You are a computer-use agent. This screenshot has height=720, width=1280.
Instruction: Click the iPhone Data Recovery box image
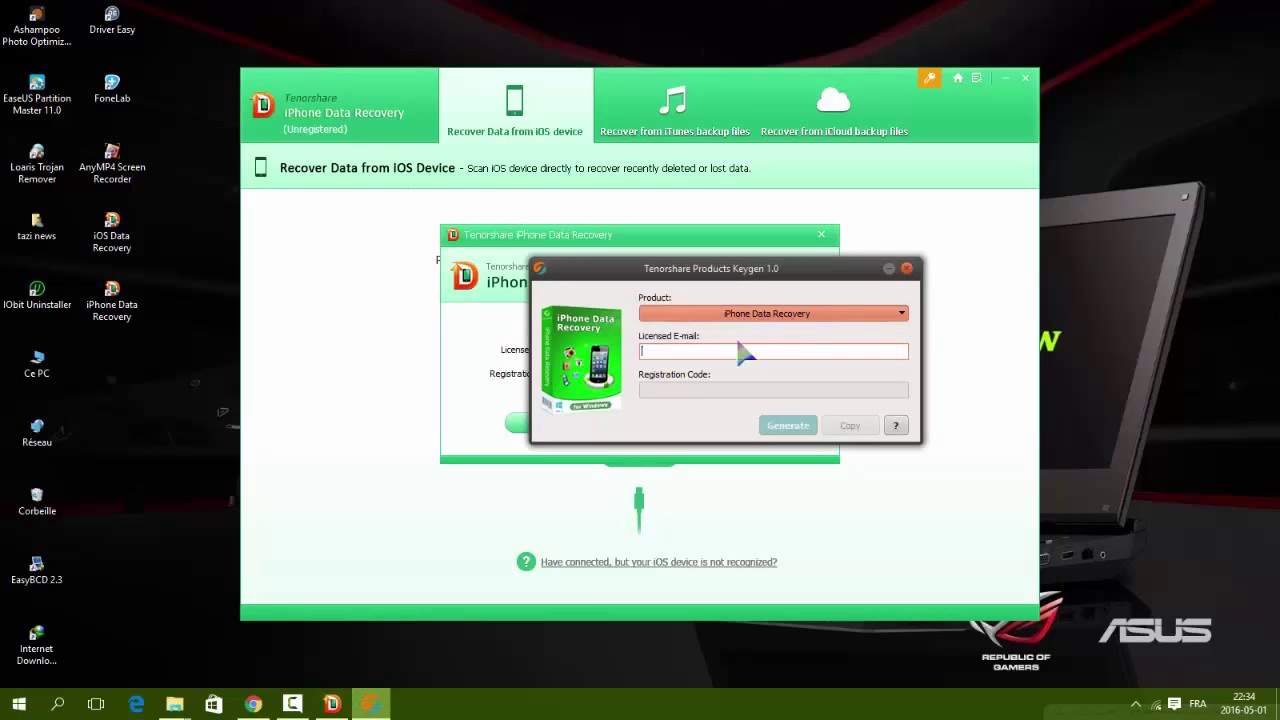[x=582, y=360]
